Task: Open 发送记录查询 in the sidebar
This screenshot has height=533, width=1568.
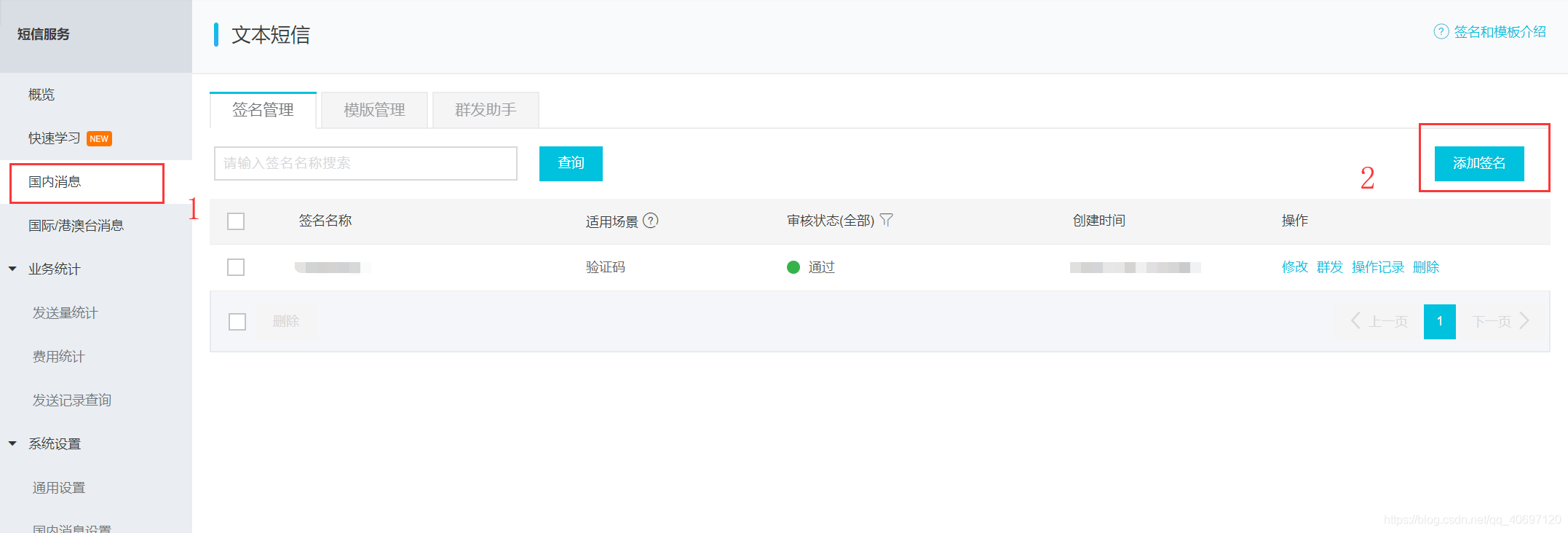Action: [x=71, y=400]
